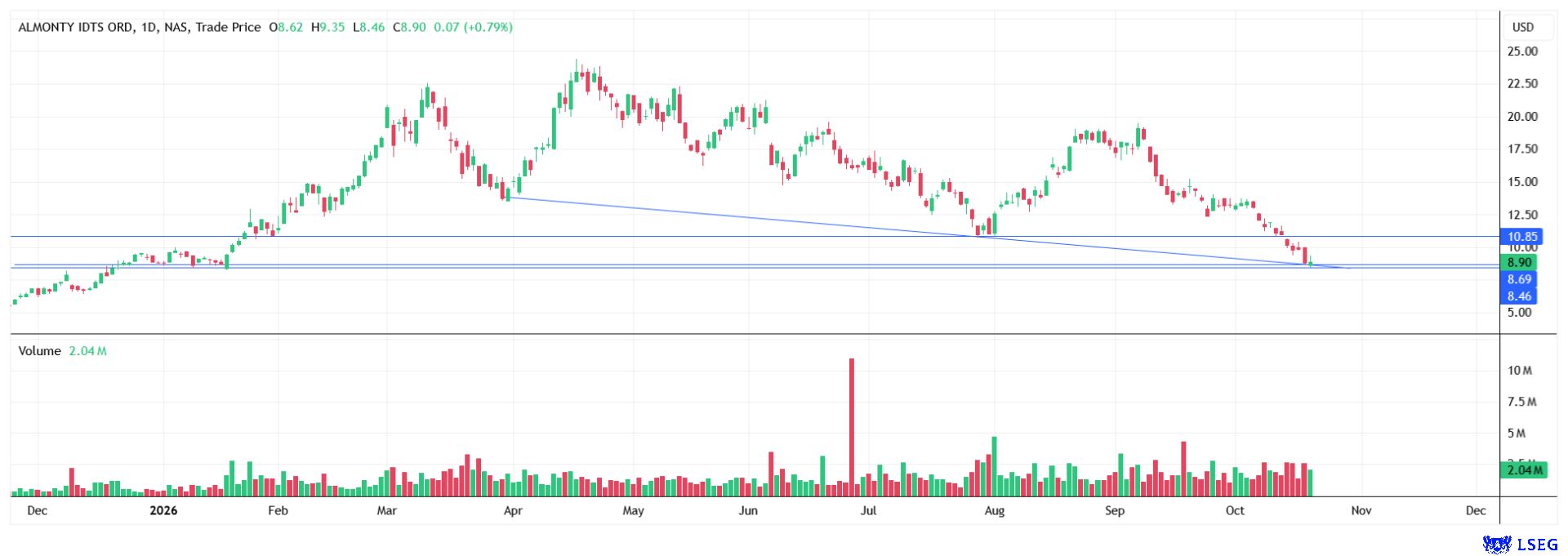Open the USD currency selector
This screenshot has width=1568, height=556.
point(1523,27)
